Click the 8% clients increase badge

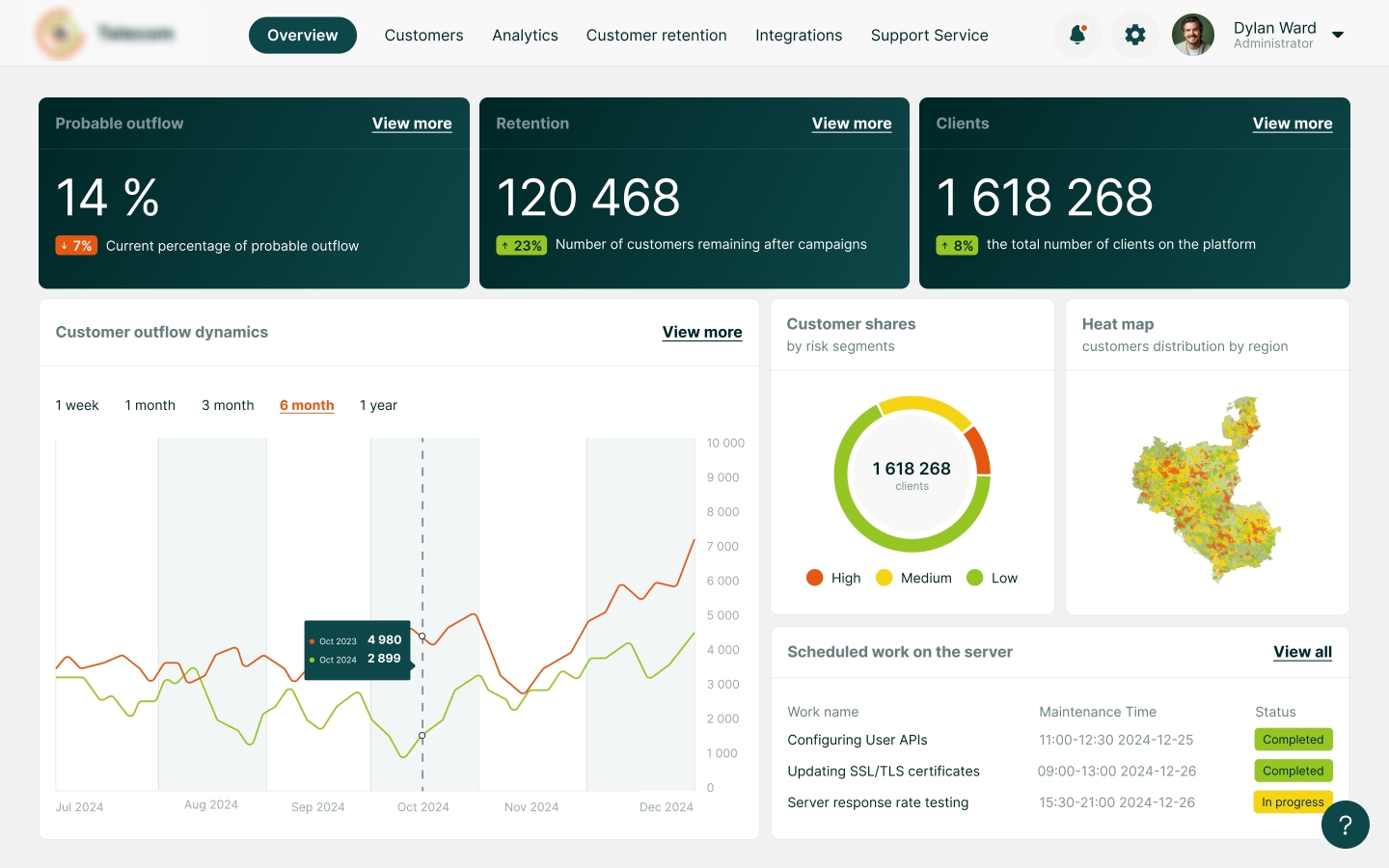pyautogui.click(x=957, y=245)
